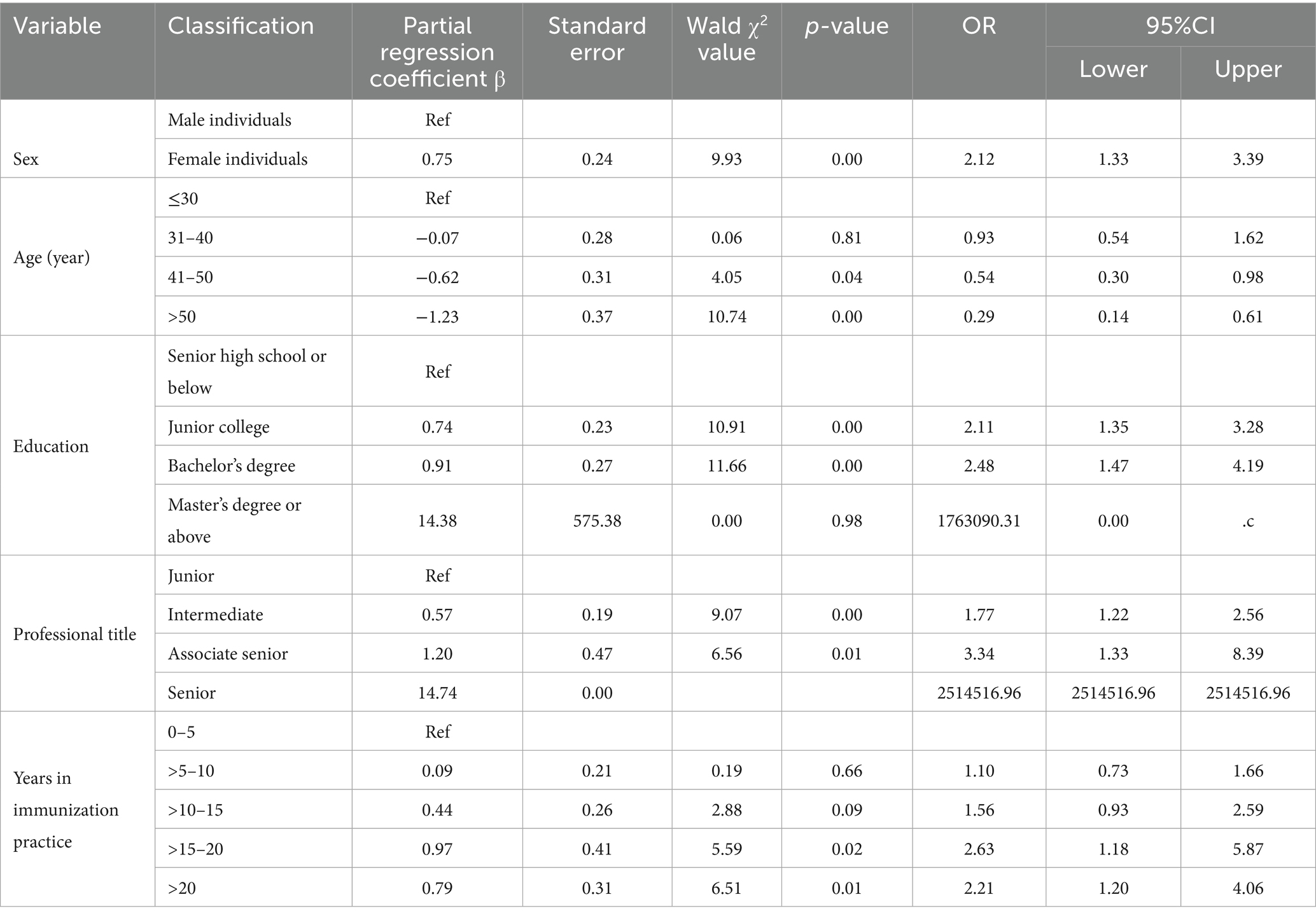This screenshot has width=1316, height=918.
Task: Select the "Lower" sub-header
Action: pos(1113,69)
